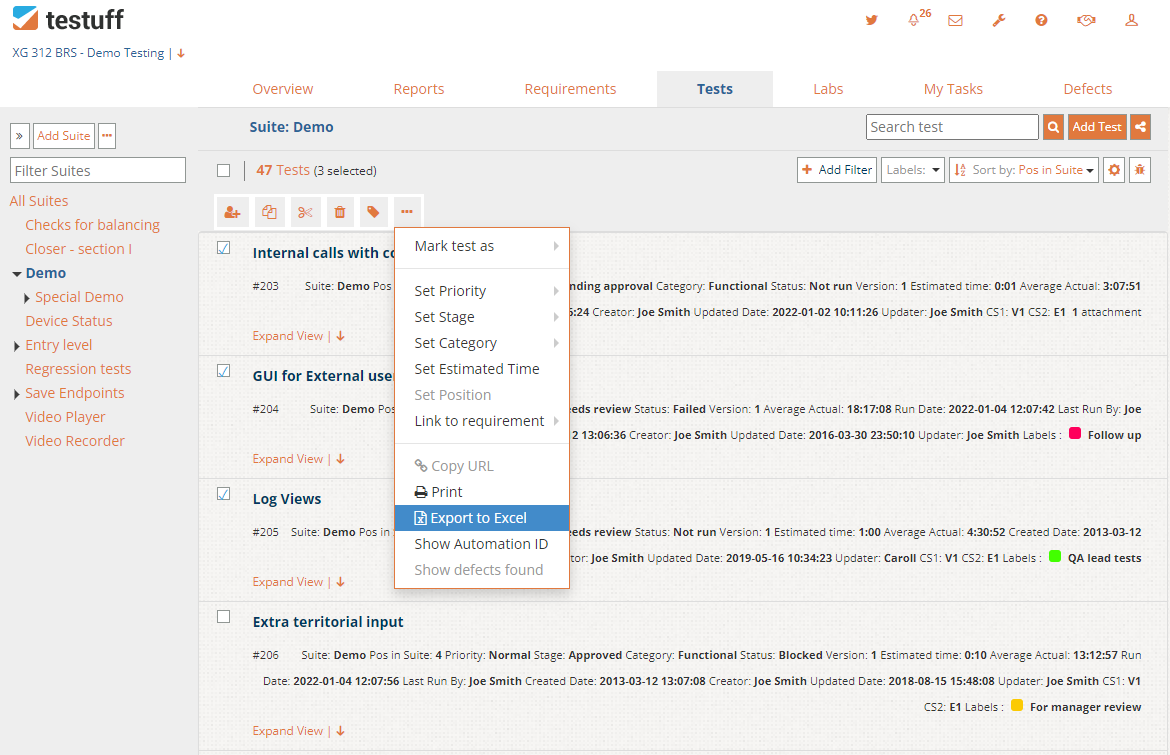Click the three-dots button beside Add Suite
This screenshot has width=1170, height=755.
pos(107,136)
